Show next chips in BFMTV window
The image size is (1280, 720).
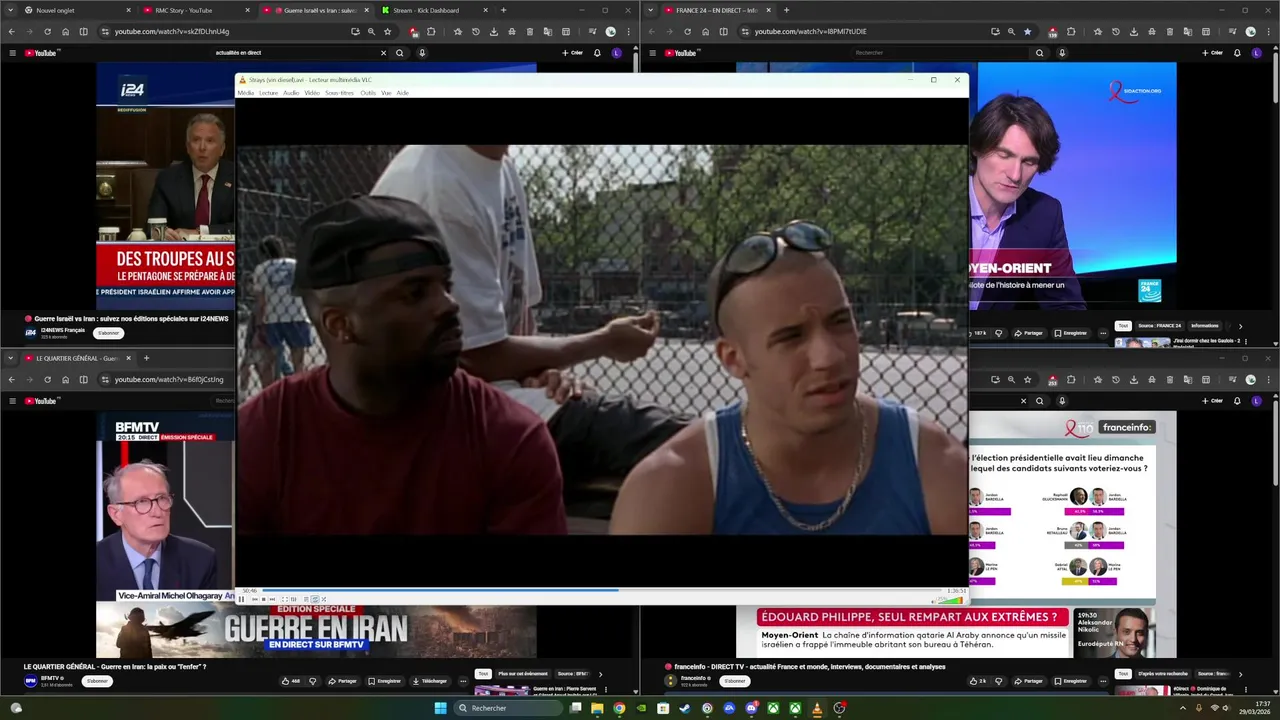(x=600, y=674)
